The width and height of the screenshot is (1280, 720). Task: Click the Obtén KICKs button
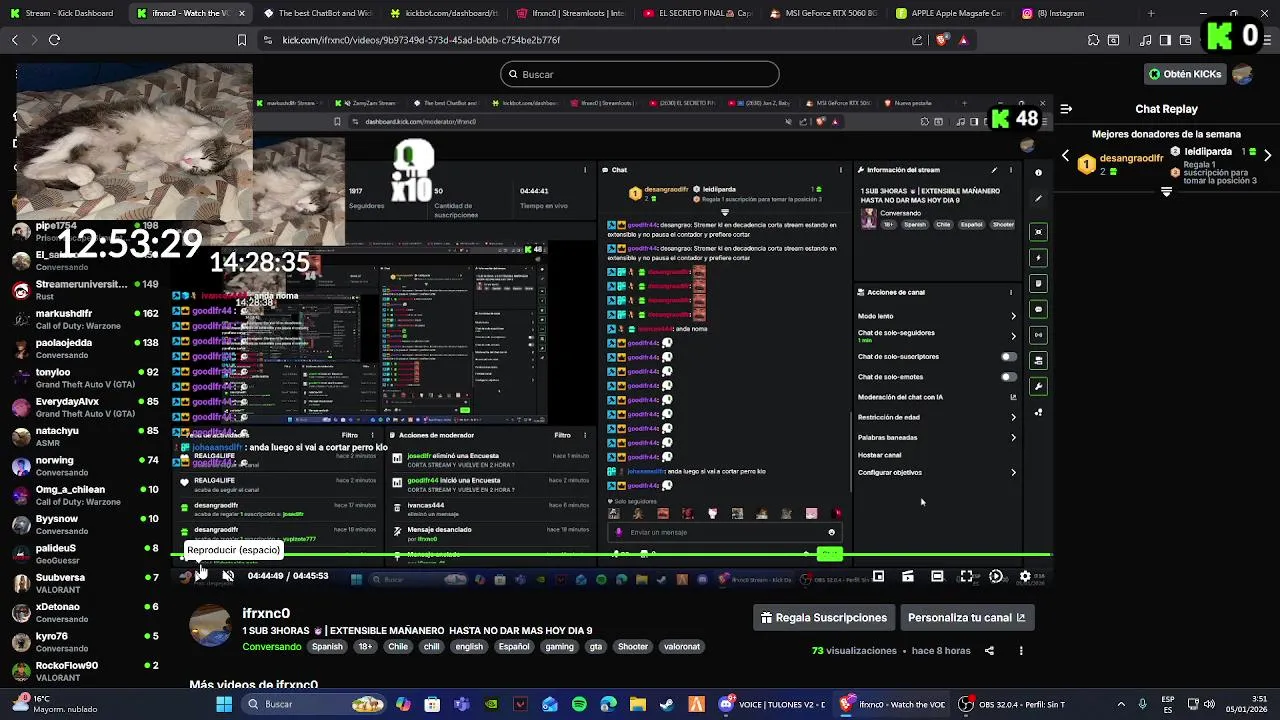tap(1185, 74)
